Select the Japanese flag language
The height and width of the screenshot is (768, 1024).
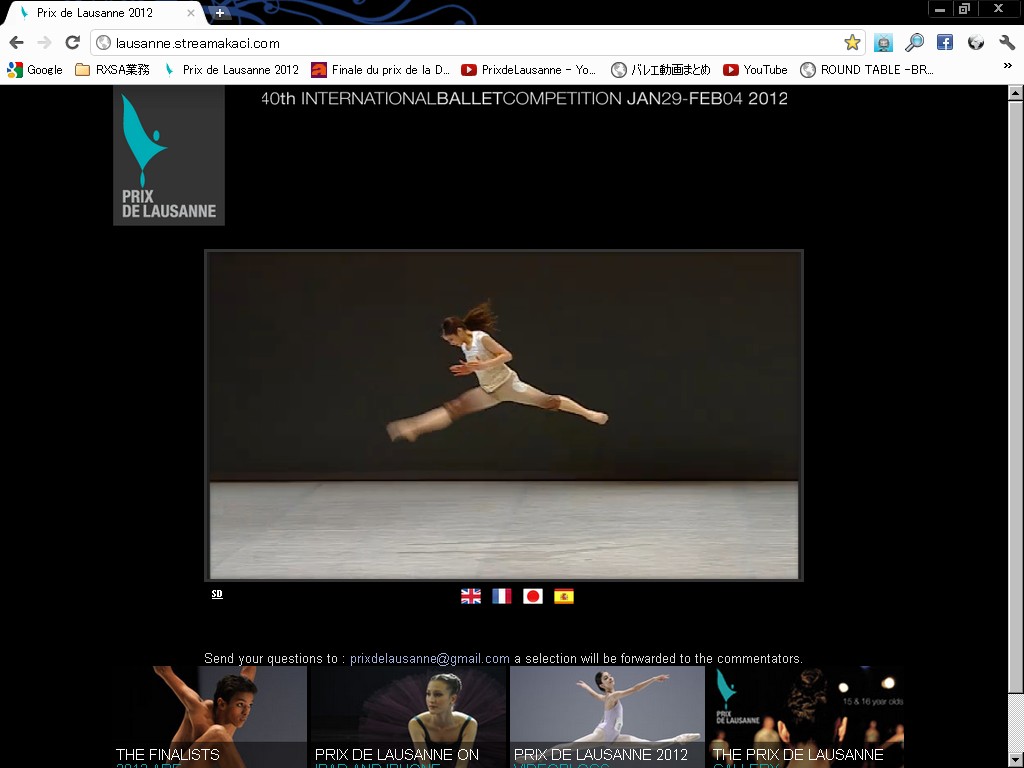[533, 596]
